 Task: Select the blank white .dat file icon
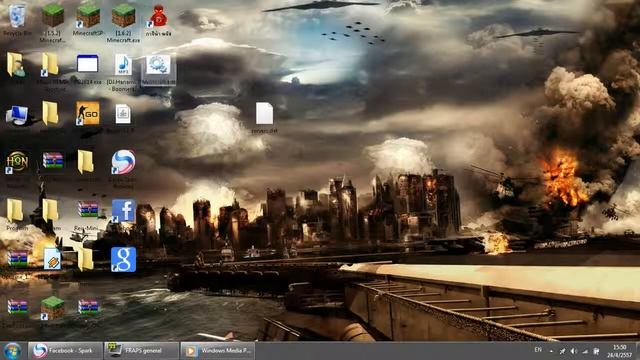[264, 113]
